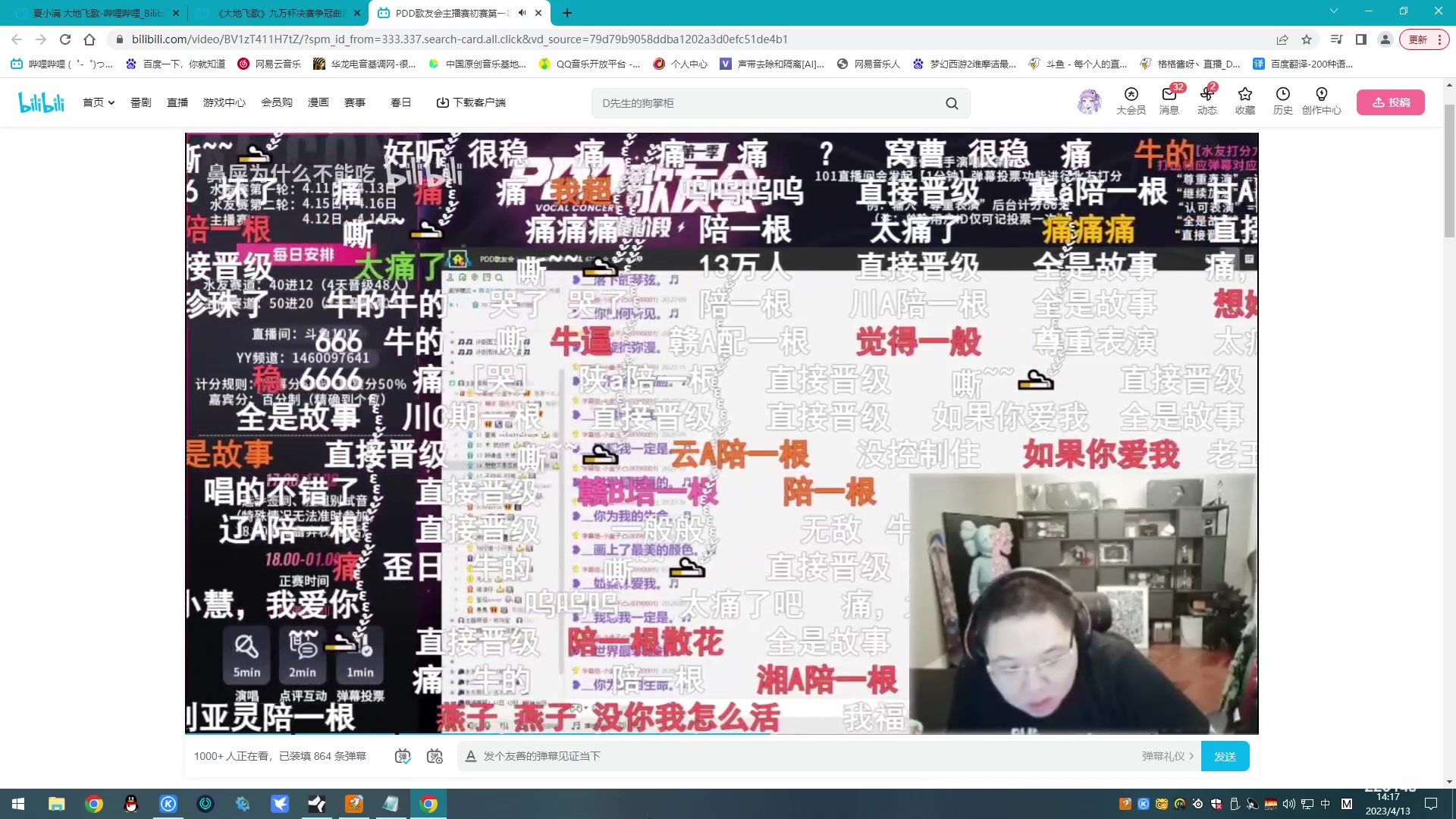Open the QQ penguin taskbar icon

click(131, 804)
